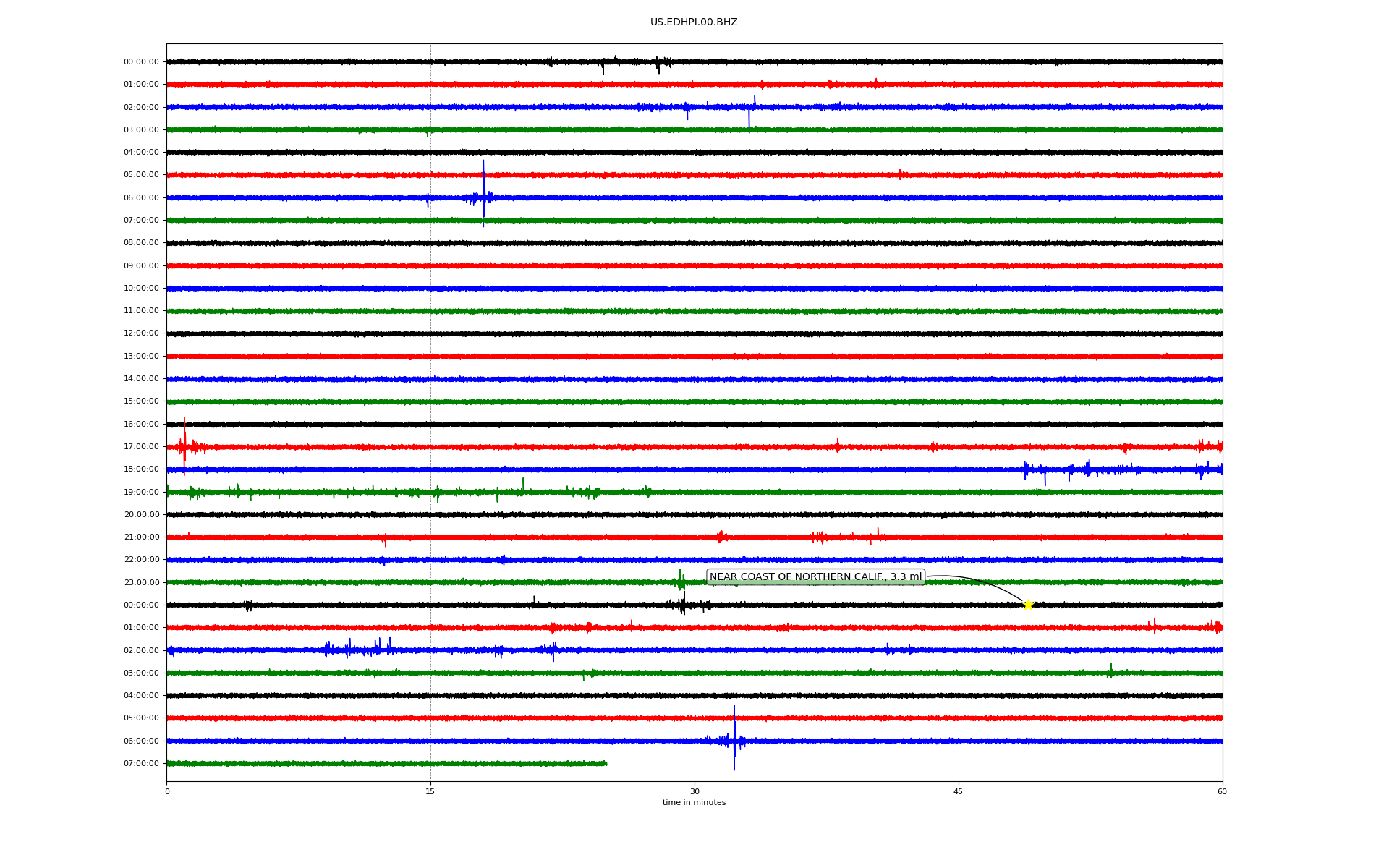Click the 09:00:00 row label
The width and height of the screenshot is (1389, 868).
pos(141,266)
